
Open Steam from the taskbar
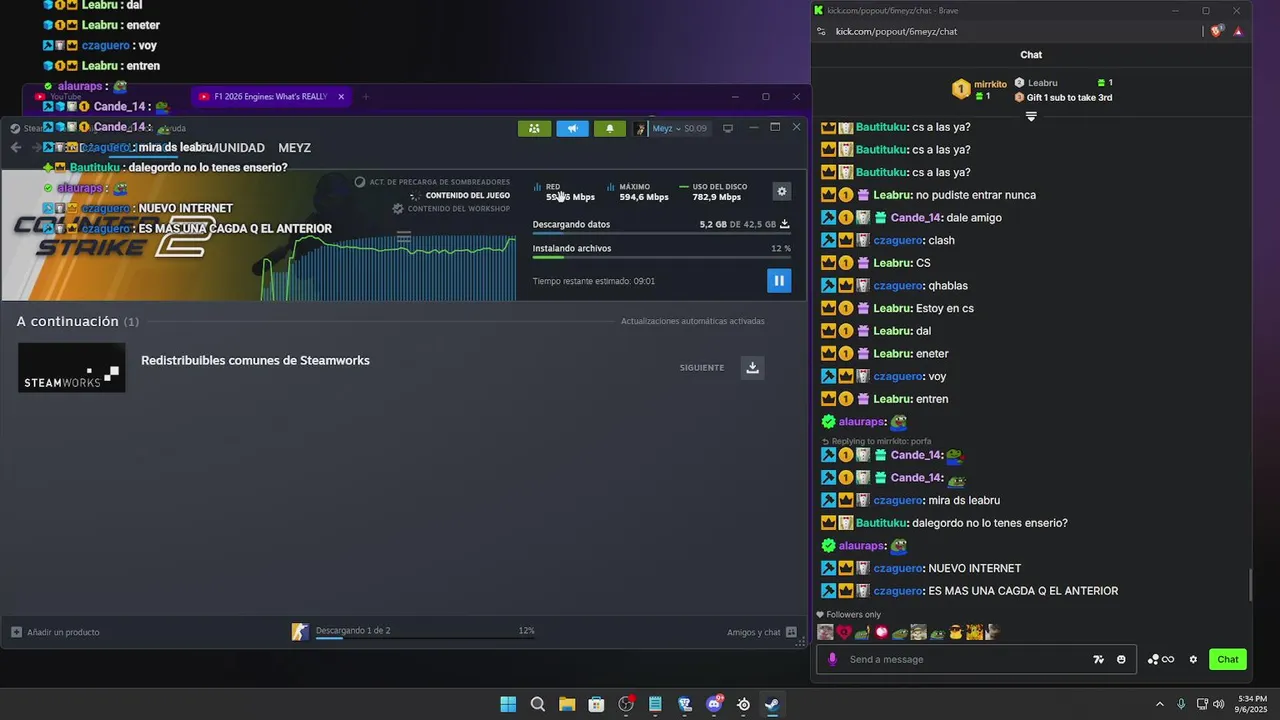coord(772,704)
